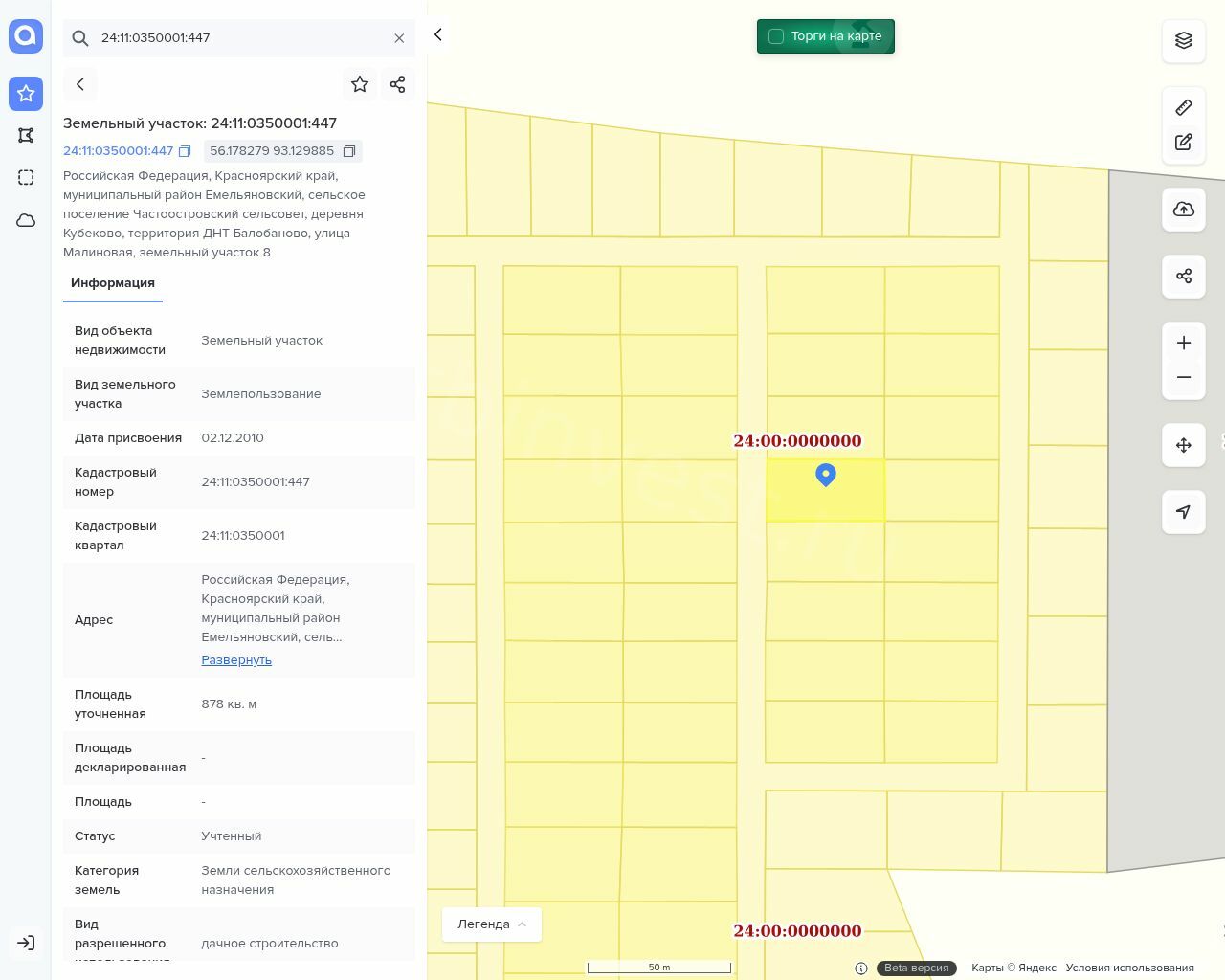Copy cadastral number 24:11:0350001:447 icon

186,151
